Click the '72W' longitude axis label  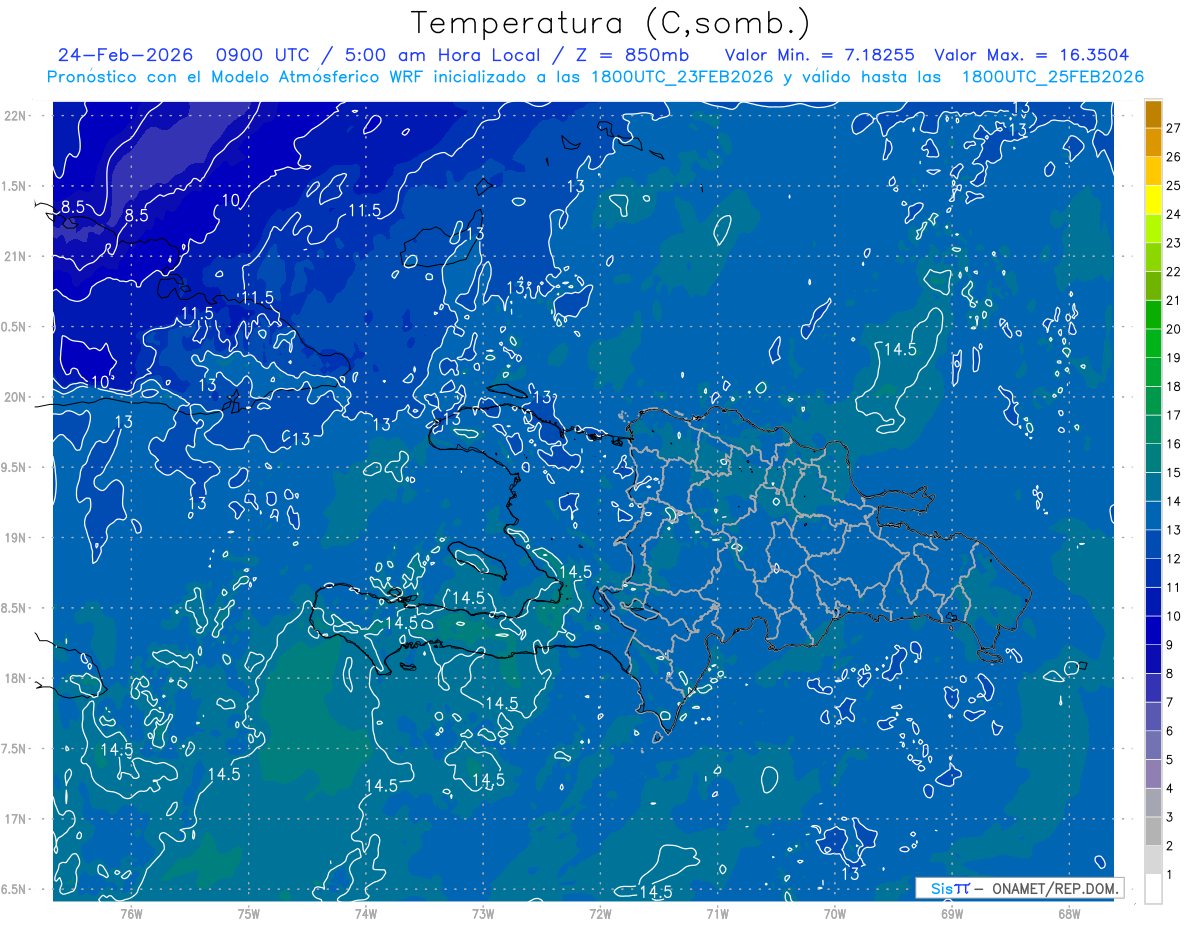(x=600, y=913)
